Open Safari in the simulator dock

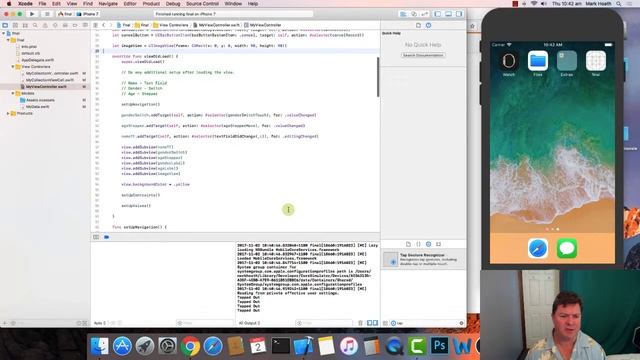pyautogui.click(x=538, y=248)
